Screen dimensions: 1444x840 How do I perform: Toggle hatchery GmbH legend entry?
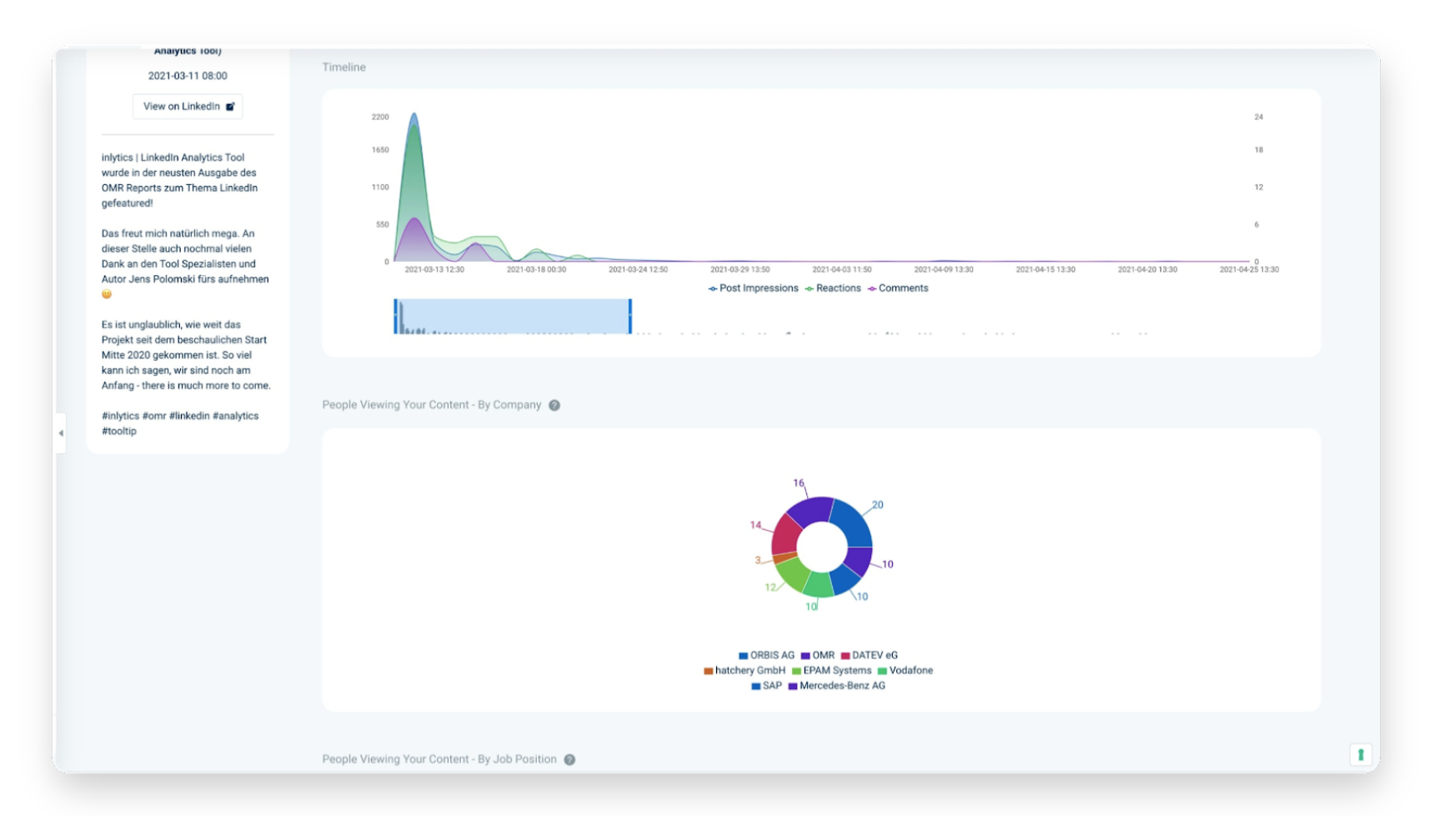pos(745,671)
